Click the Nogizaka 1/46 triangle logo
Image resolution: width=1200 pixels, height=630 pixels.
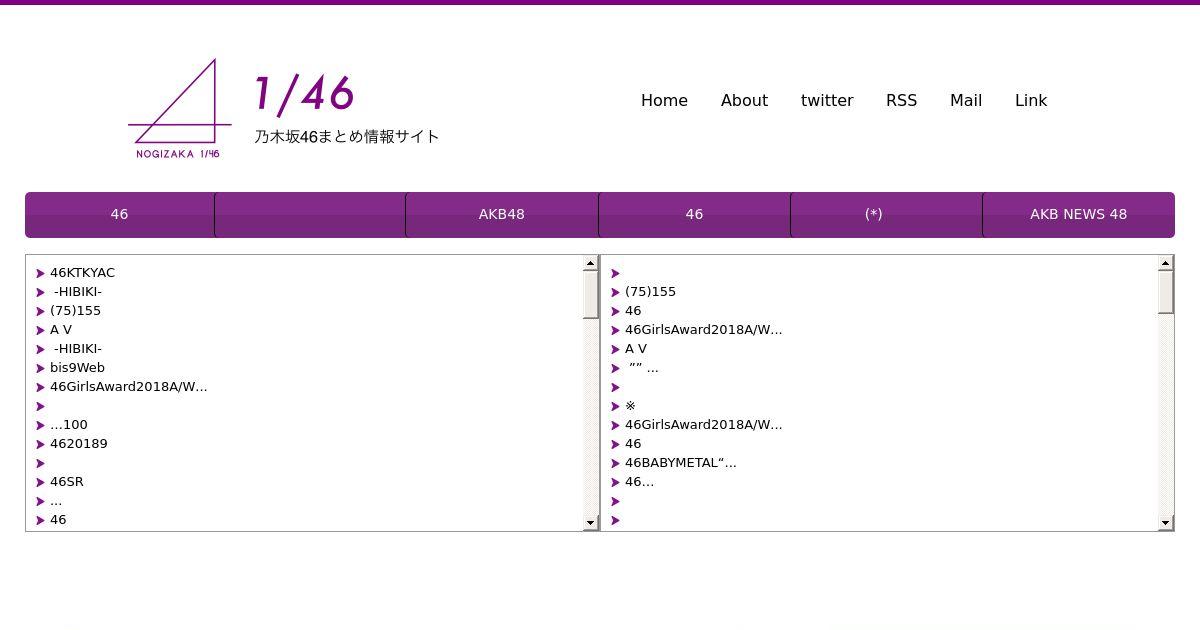coord(179,109)
